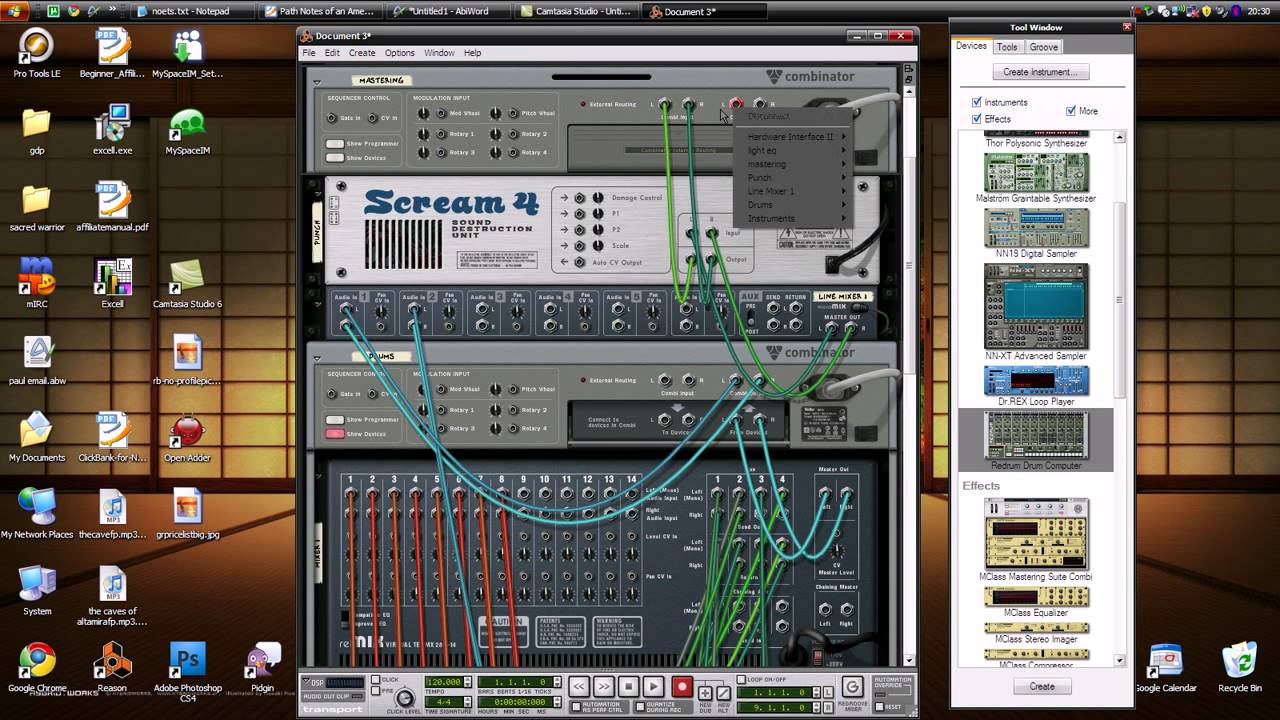Click the Create Instrument button
Screen dimensions: 1280x720
1041,72
